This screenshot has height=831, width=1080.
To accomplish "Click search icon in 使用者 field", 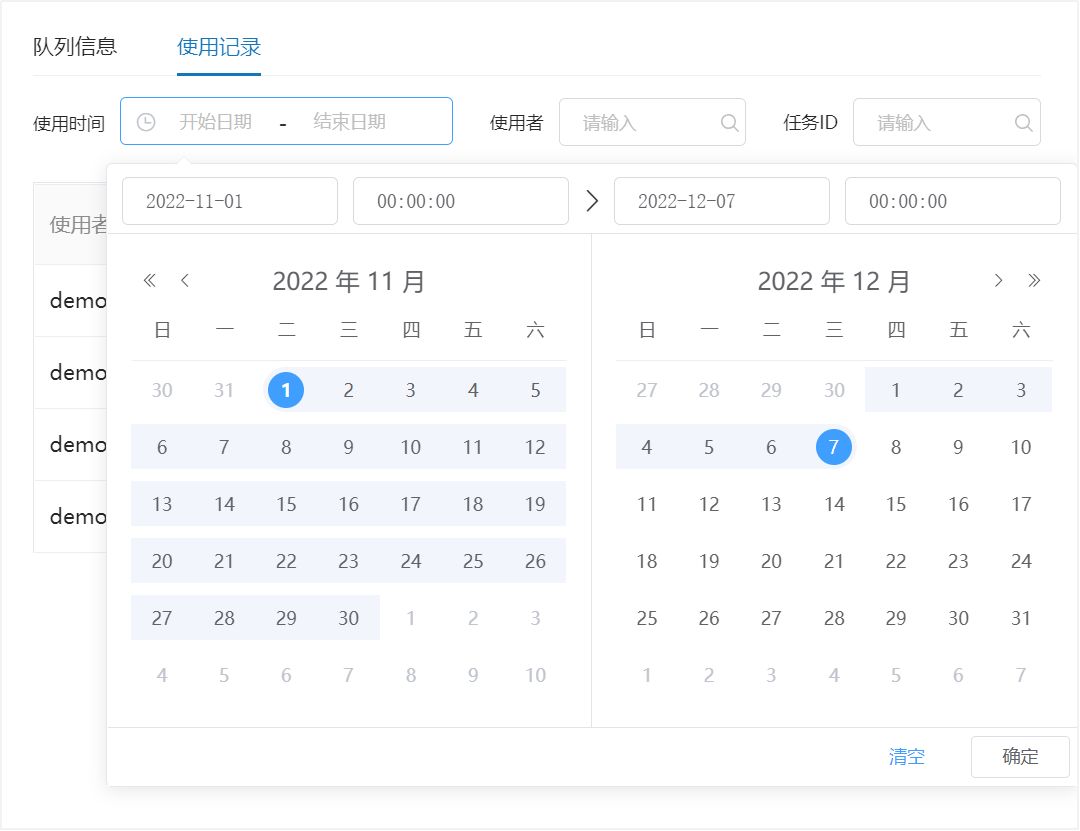I will [x=729, y=123].
